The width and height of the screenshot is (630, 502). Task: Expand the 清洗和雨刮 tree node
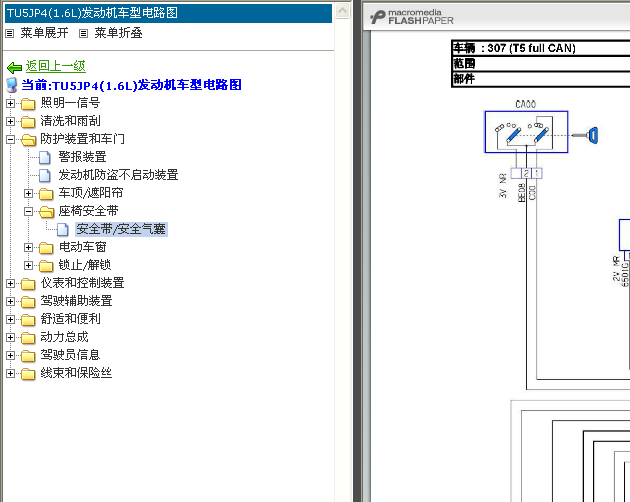pyautogui.click(x=11, y=122)
